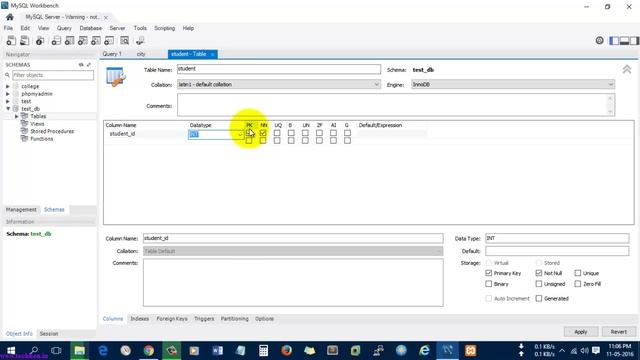Close the student - Table tab
The height and width of the screenshot is (360, 640).
coord(212,54)
